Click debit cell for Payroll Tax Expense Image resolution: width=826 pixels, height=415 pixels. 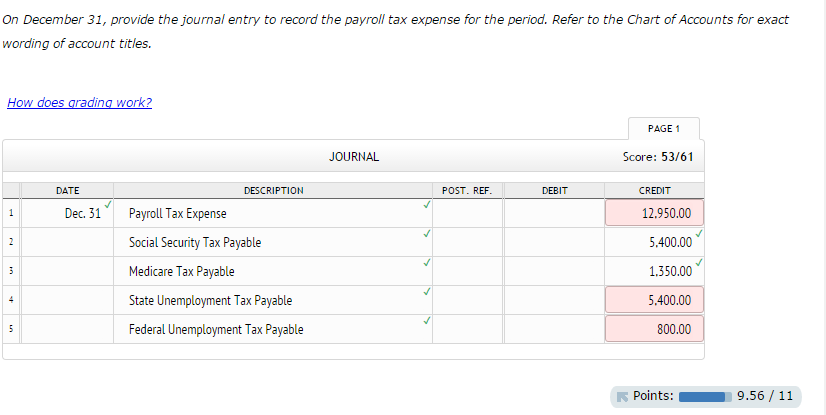[x=553, y=213]
